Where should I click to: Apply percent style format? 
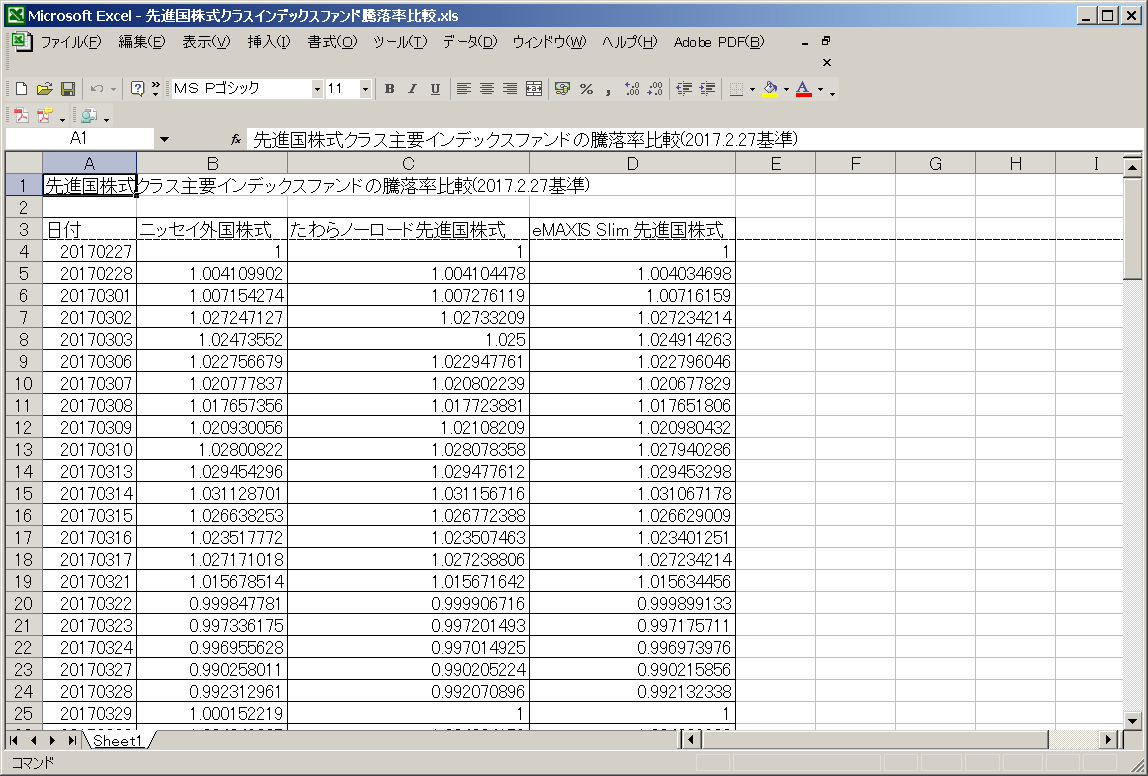586,89
